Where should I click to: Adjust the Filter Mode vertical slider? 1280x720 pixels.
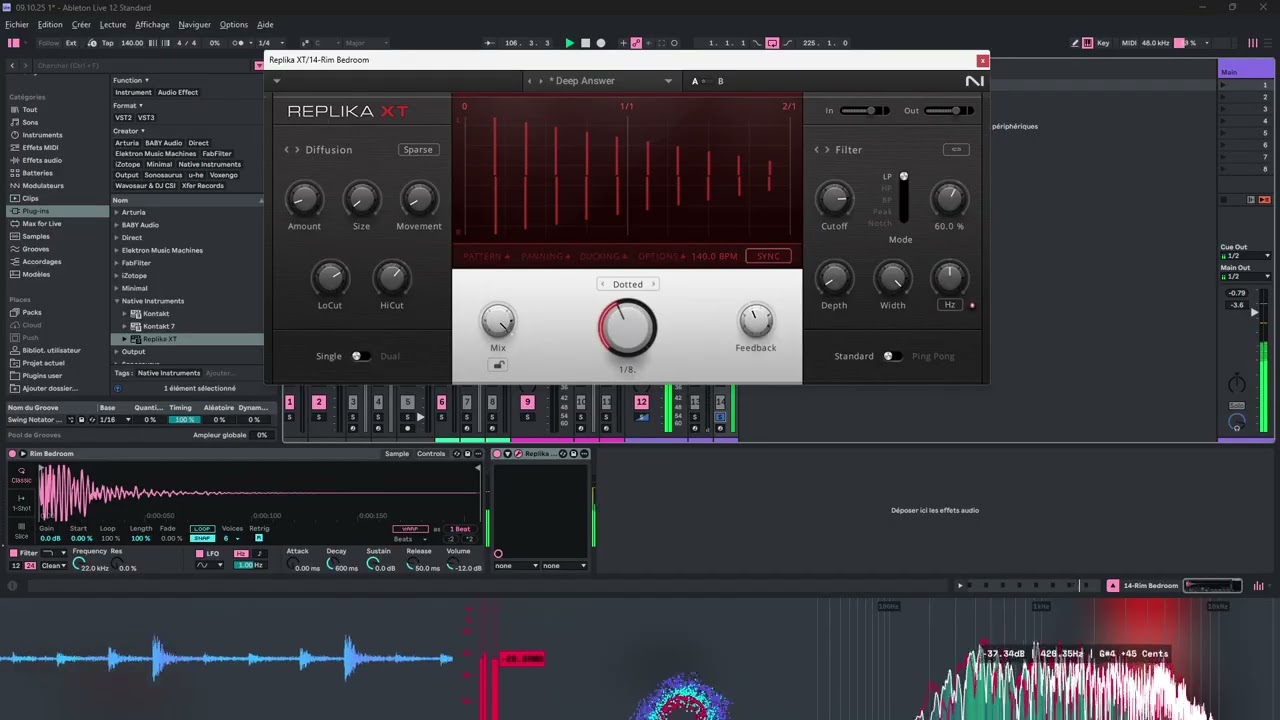click(904, 198)
